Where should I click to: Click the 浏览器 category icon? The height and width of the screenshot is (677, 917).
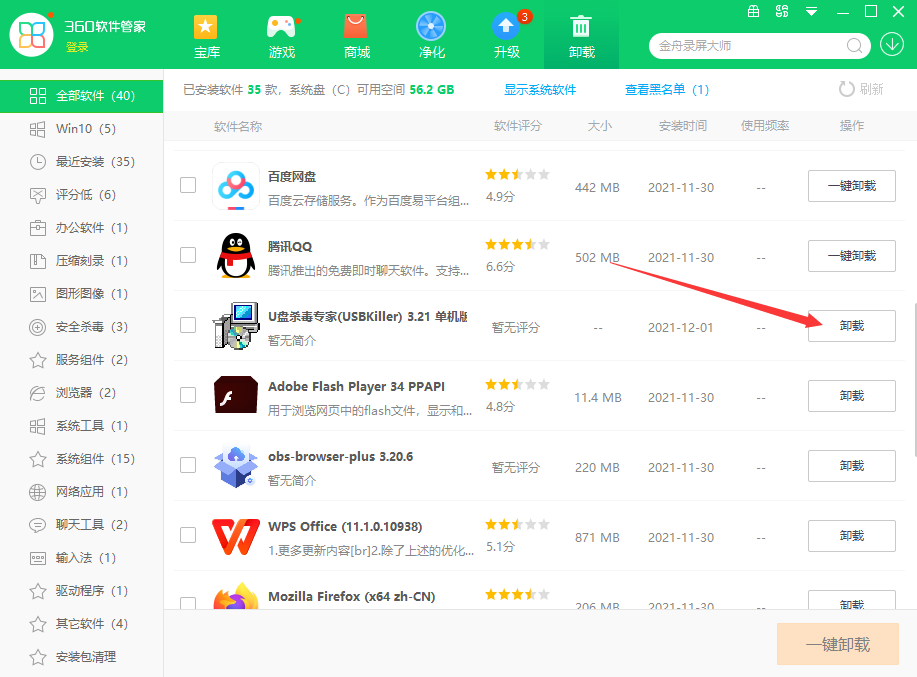pos(37,393)
